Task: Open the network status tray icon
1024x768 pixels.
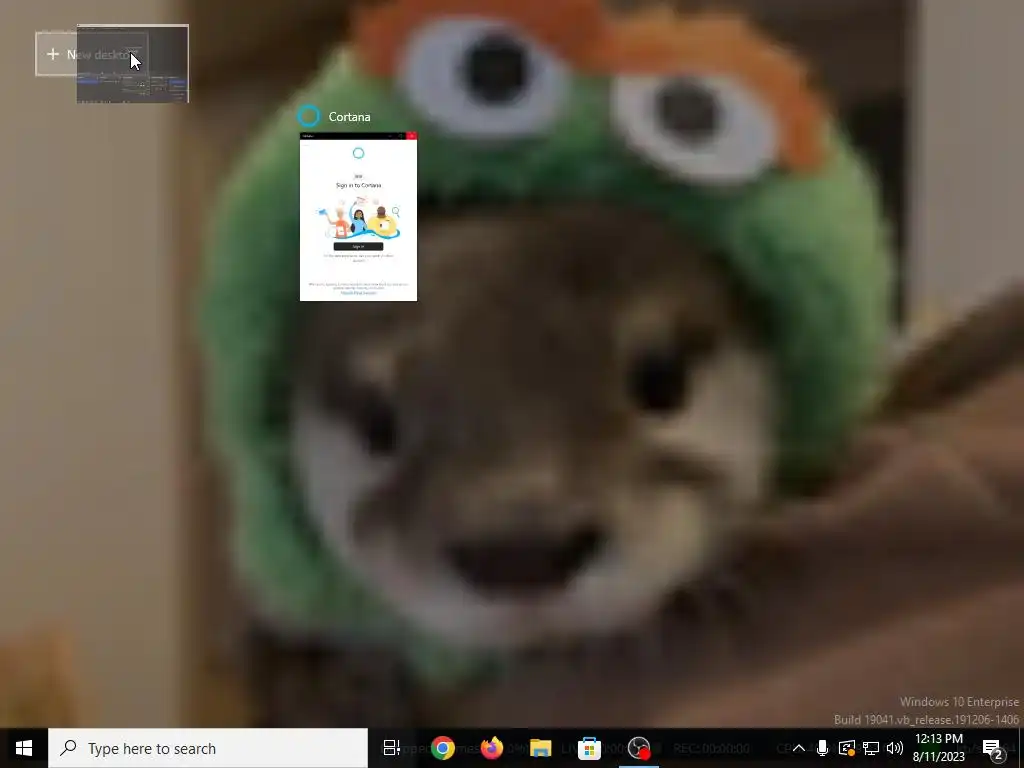Action: coord(871,748)
